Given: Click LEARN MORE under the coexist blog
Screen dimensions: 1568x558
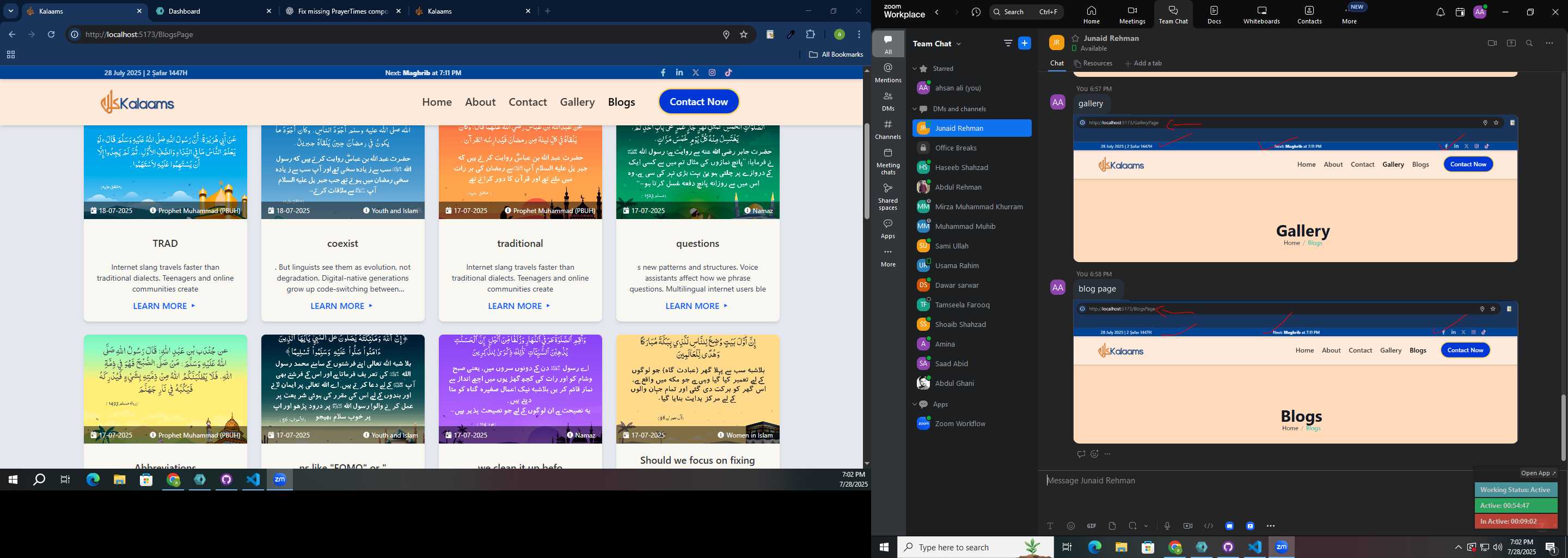Looking at the screenshot, I should click(342, 306).
